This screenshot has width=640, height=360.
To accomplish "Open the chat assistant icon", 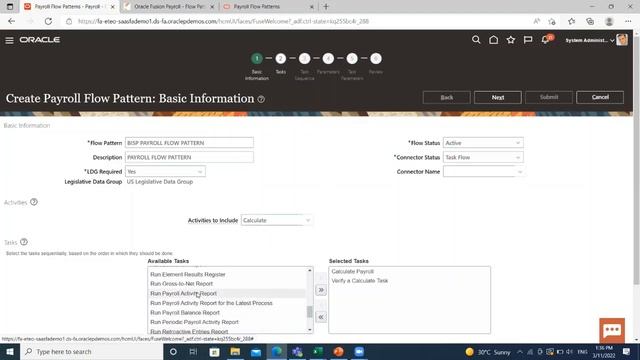I will (612, 330).
